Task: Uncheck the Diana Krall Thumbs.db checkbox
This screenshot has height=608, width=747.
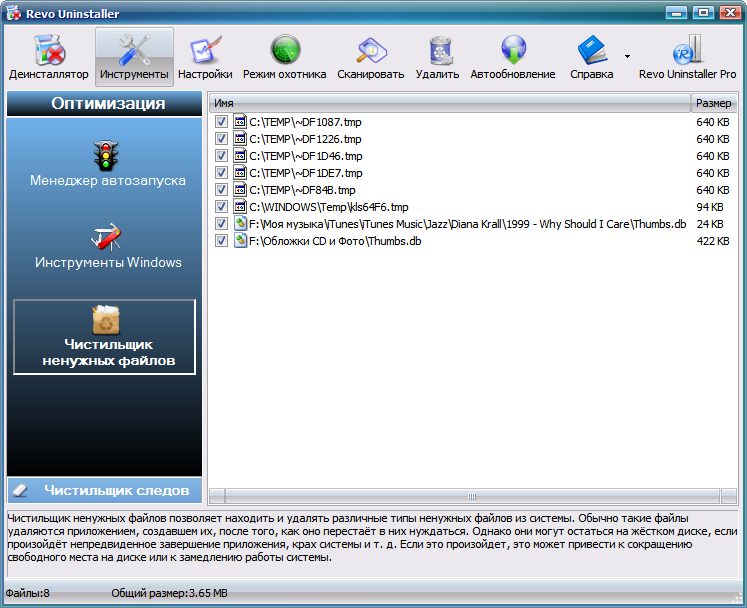Action: click(x=221, y=224)
